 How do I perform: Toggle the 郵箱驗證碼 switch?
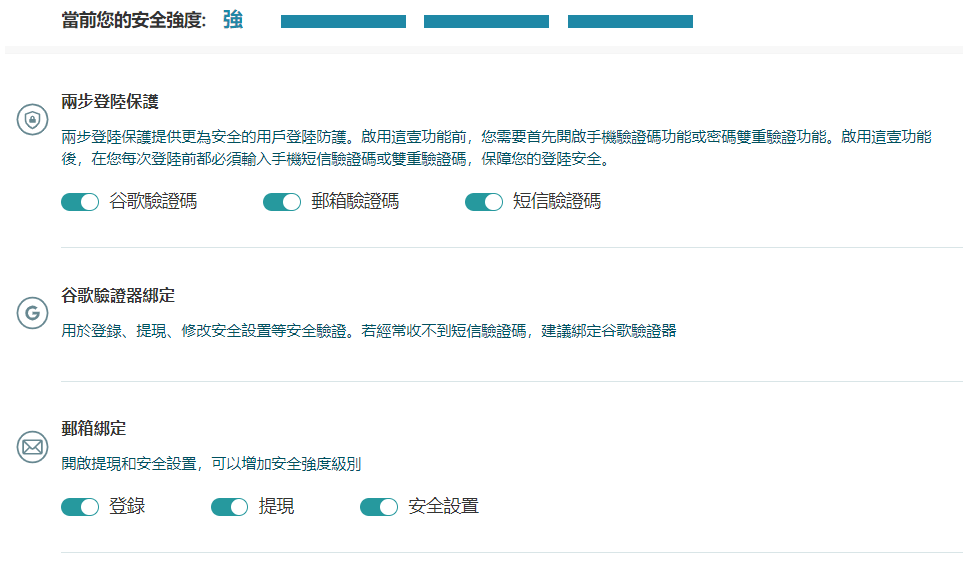point(282,202)
